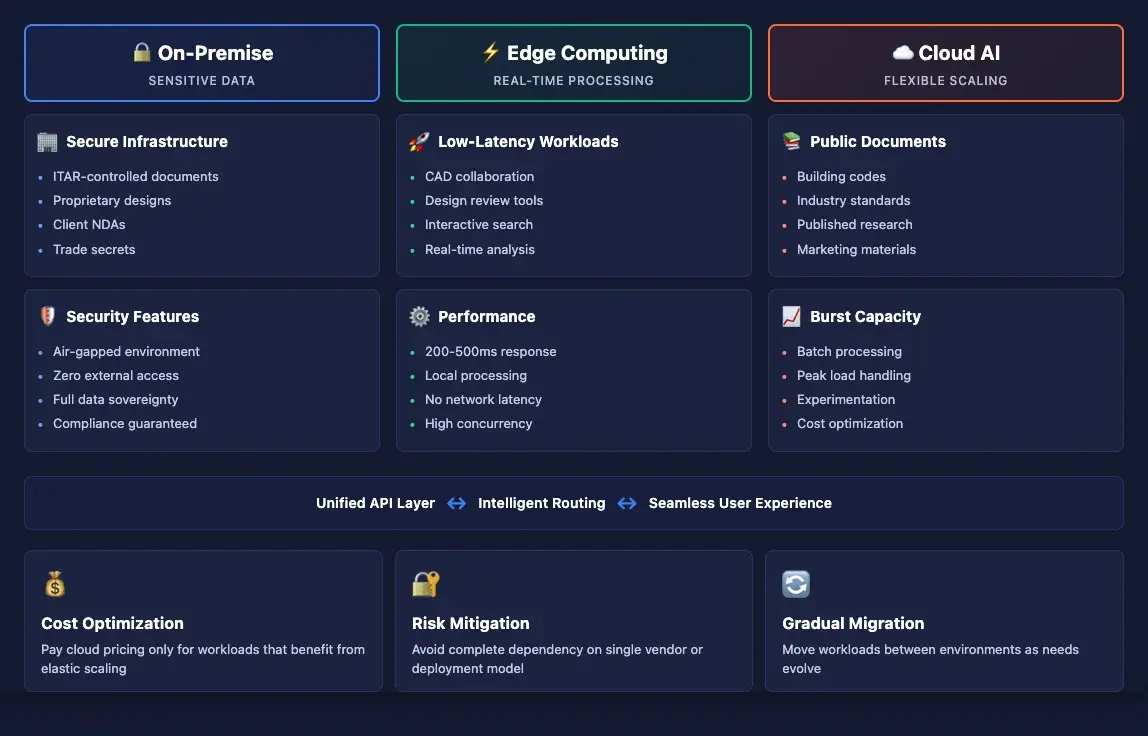The image size is (1148, 736).
Task: Switch to the Cloud AI Flexible Scaling panel
Action: tap(945, 62)
